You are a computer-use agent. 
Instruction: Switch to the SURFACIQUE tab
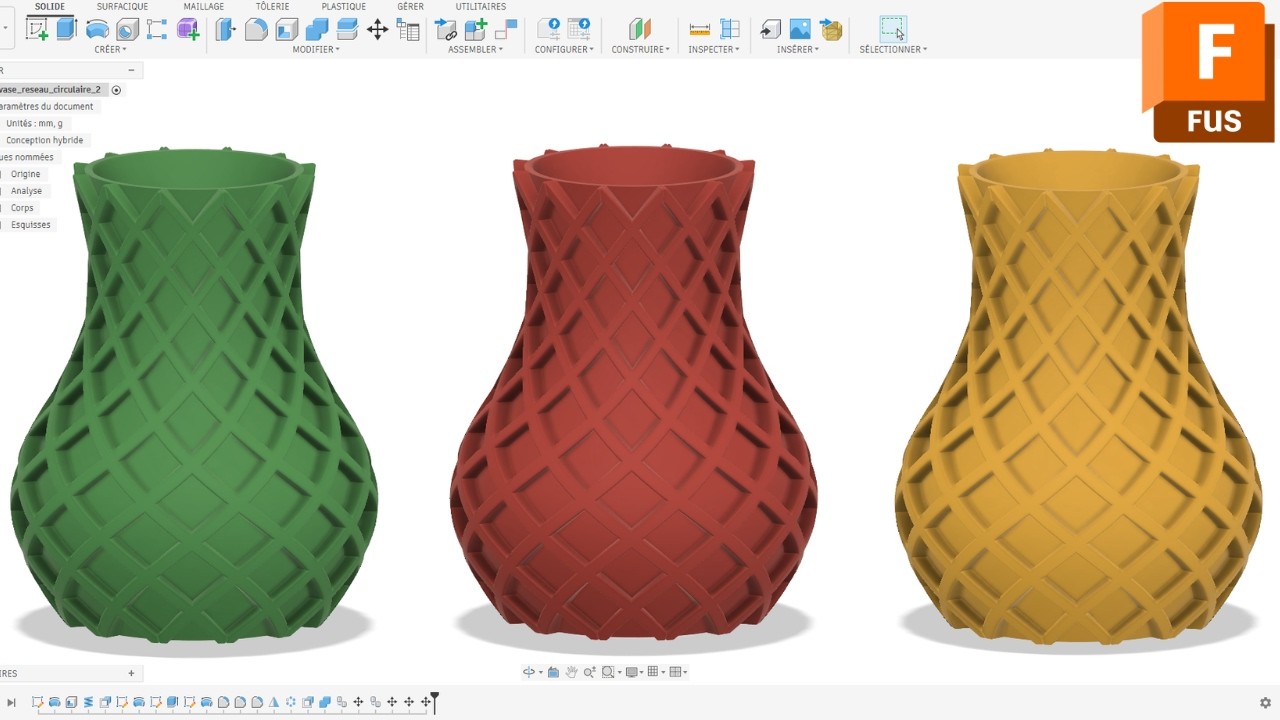pyautogui.click(x=122, y=6)
